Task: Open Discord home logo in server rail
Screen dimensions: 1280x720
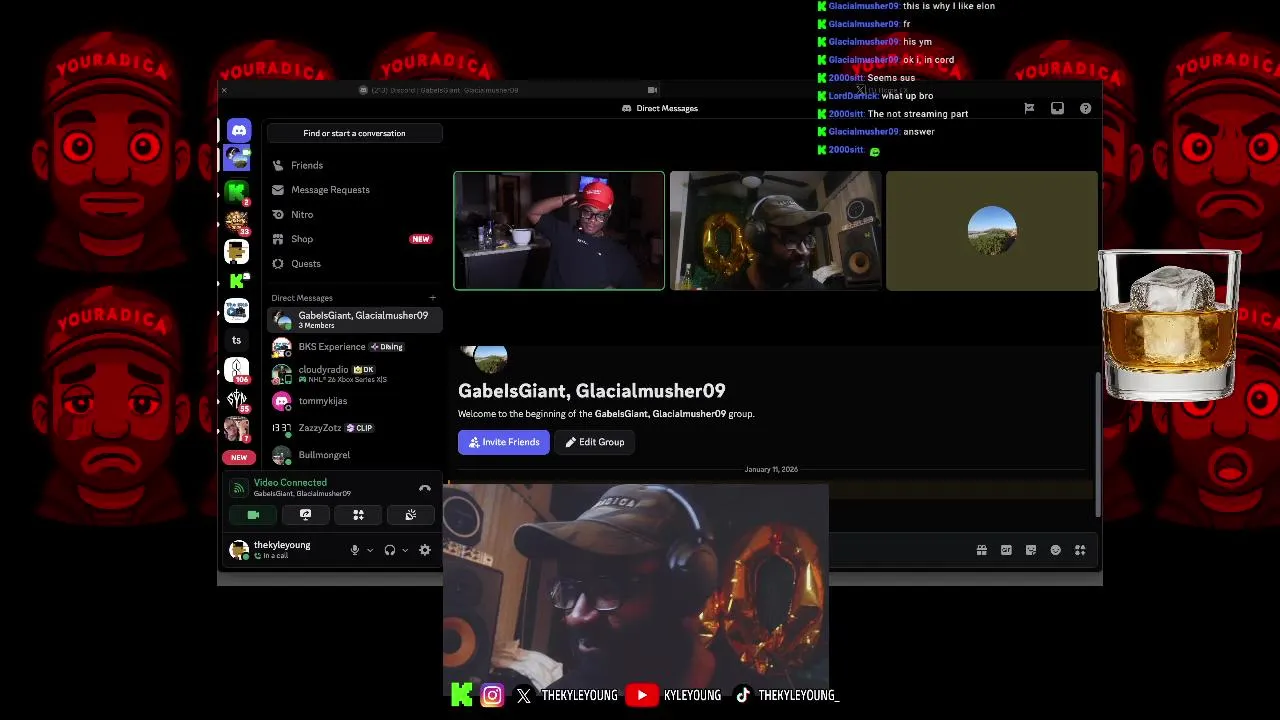Action: (x=238, y=131)
